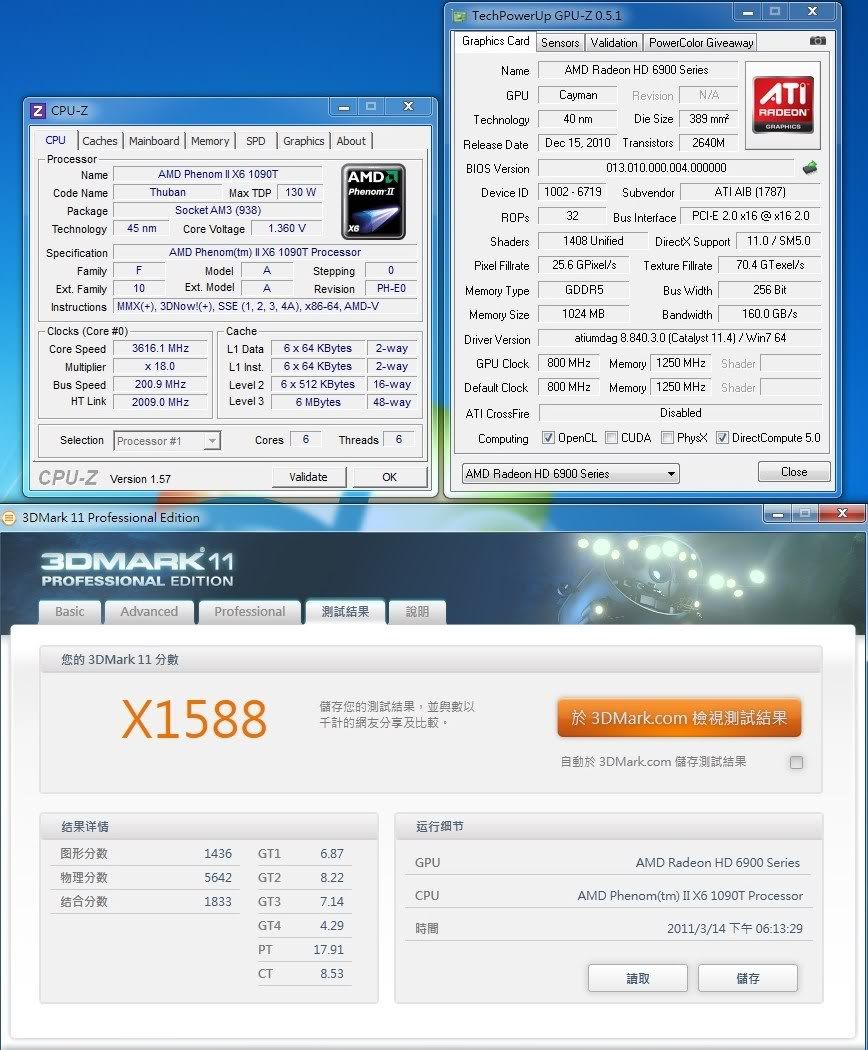Open the PowerColor Giveaway tab

pyautogui.click(x=701, y=43)
